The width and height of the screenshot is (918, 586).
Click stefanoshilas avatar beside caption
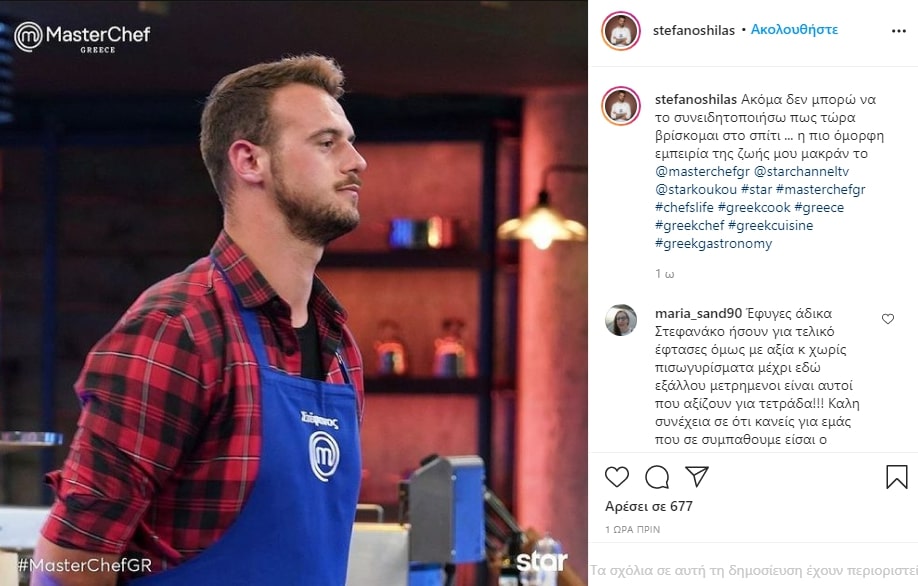621,106
